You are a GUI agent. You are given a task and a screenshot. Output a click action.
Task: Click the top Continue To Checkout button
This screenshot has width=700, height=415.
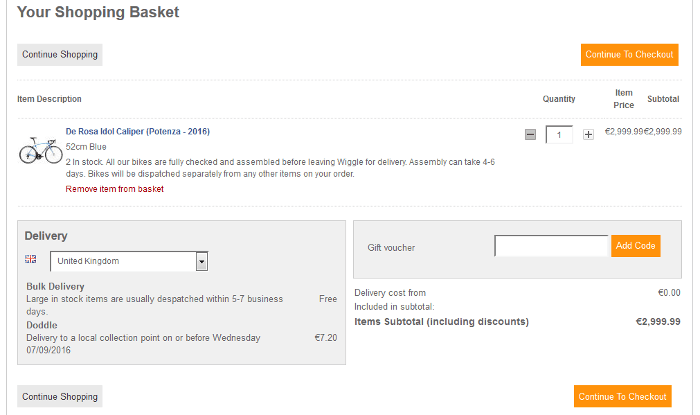pos(629,54)
